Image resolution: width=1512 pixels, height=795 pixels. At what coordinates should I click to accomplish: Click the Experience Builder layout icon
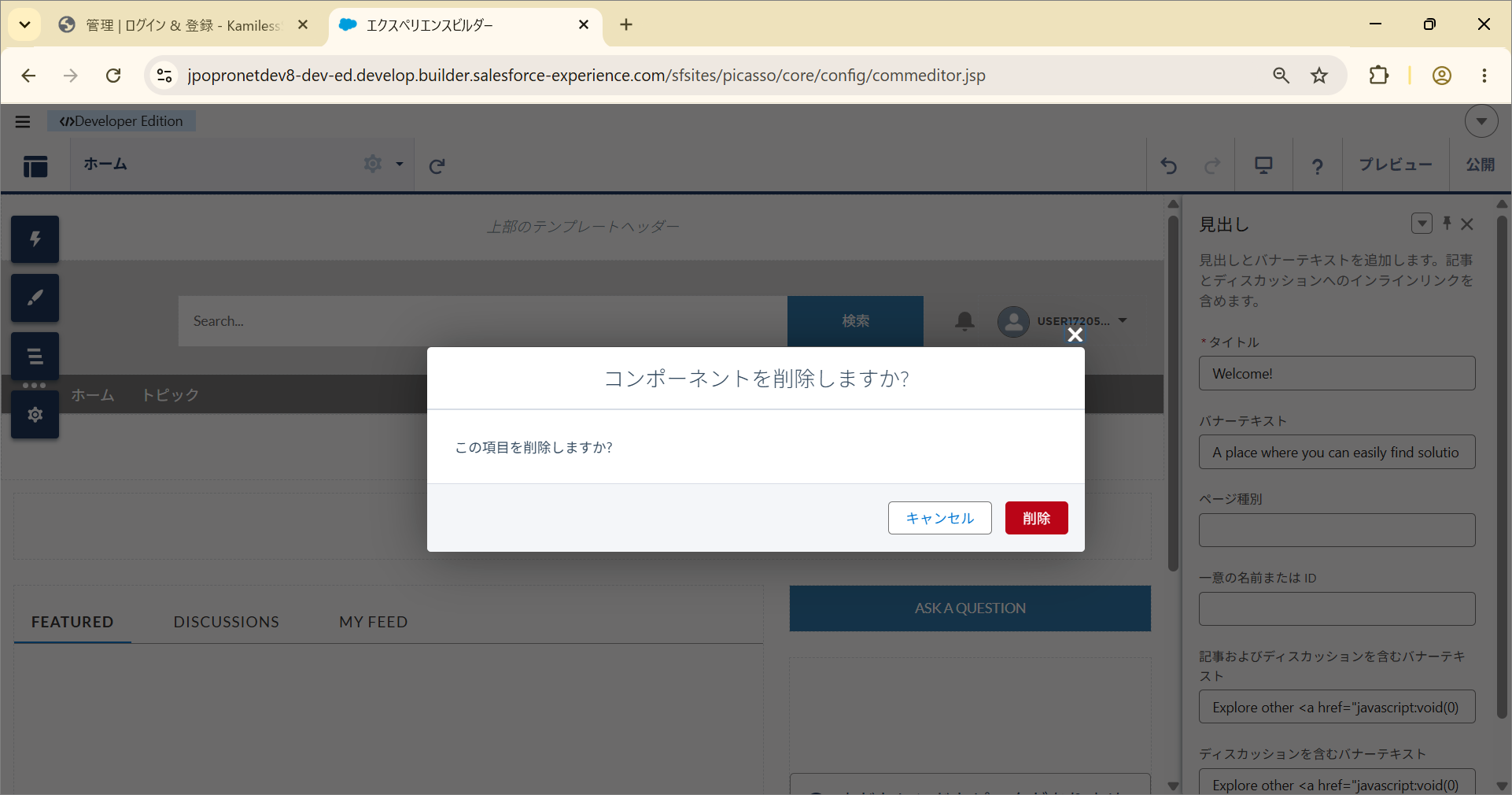(35, 166)
